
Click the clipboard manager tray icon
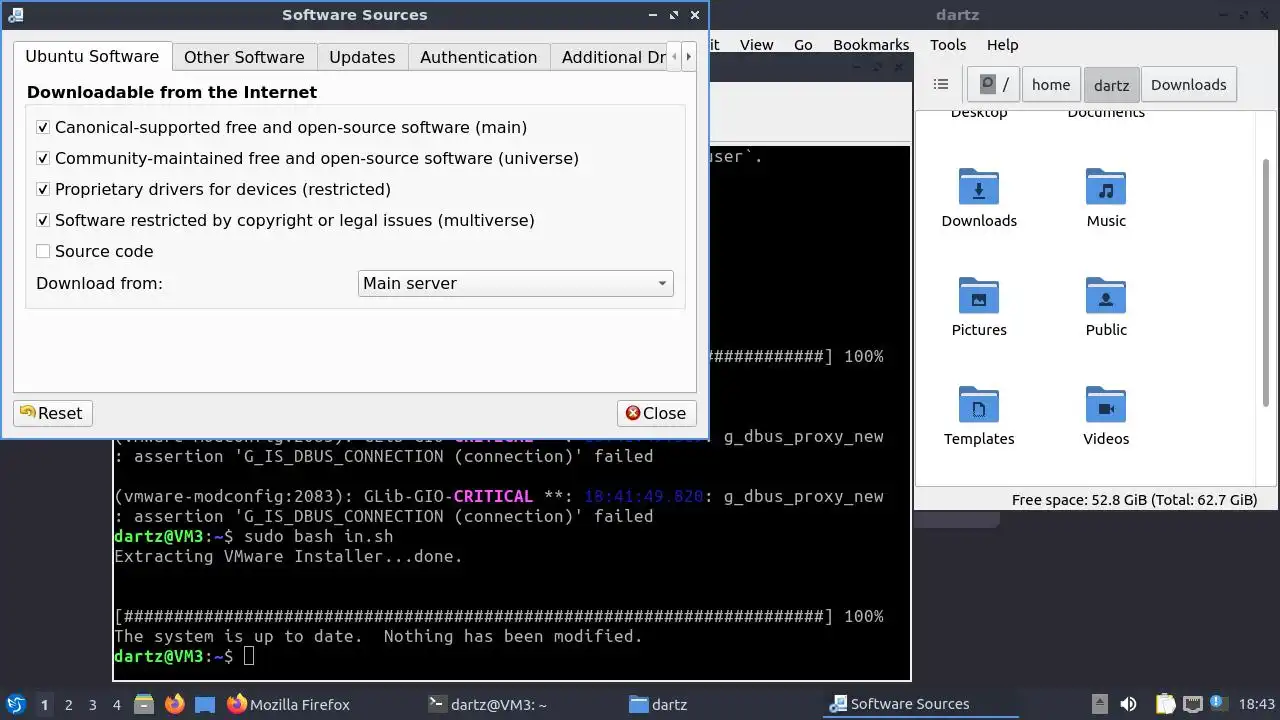[1164, 704]
